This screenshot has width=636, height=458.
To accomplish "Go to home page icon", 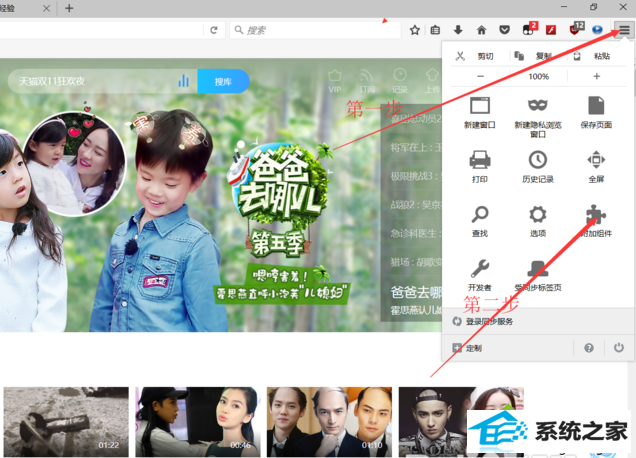I will pos(481,30).
